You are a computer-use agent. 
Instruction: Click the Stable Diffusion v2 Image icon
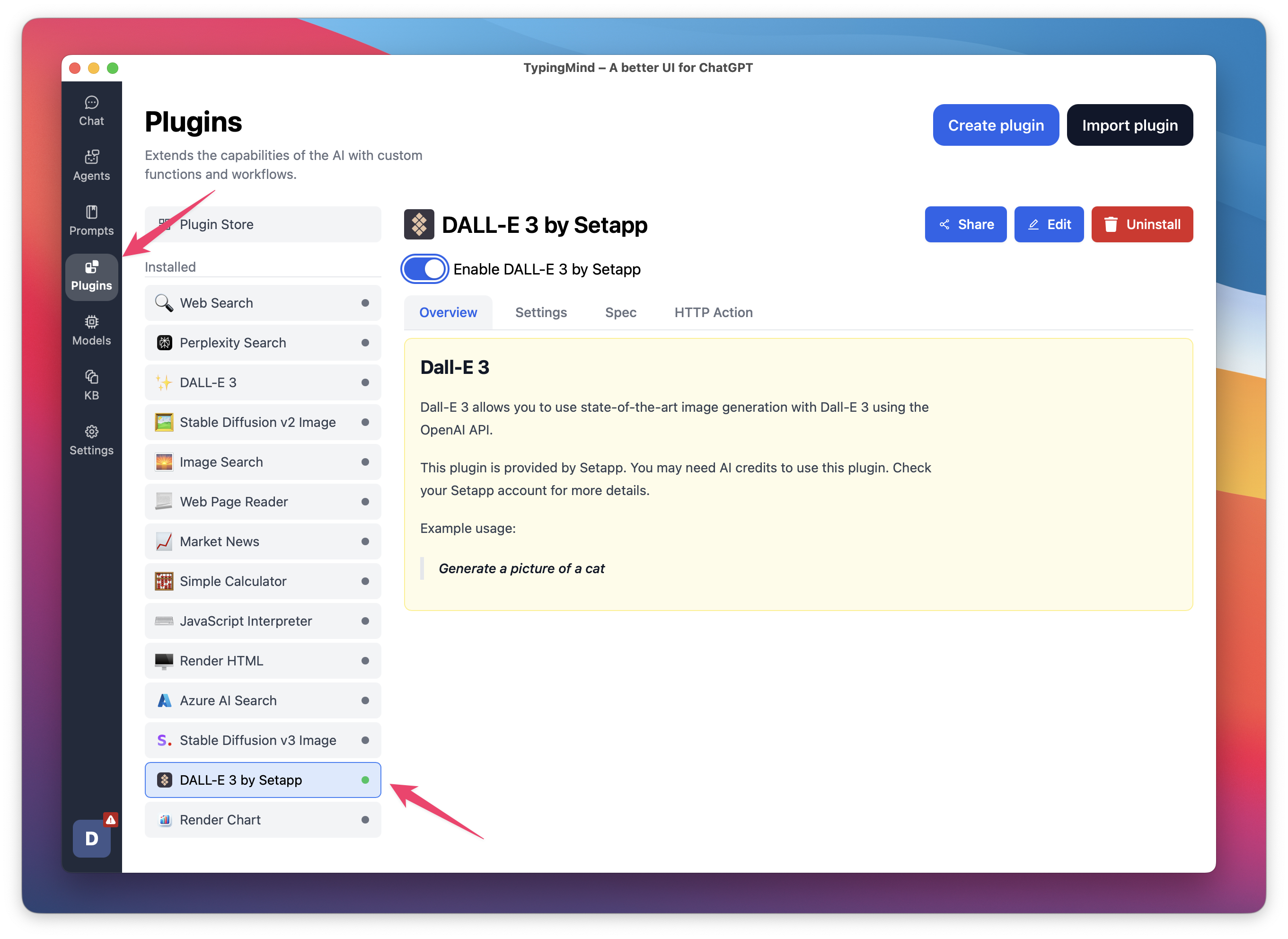[164, 422]
